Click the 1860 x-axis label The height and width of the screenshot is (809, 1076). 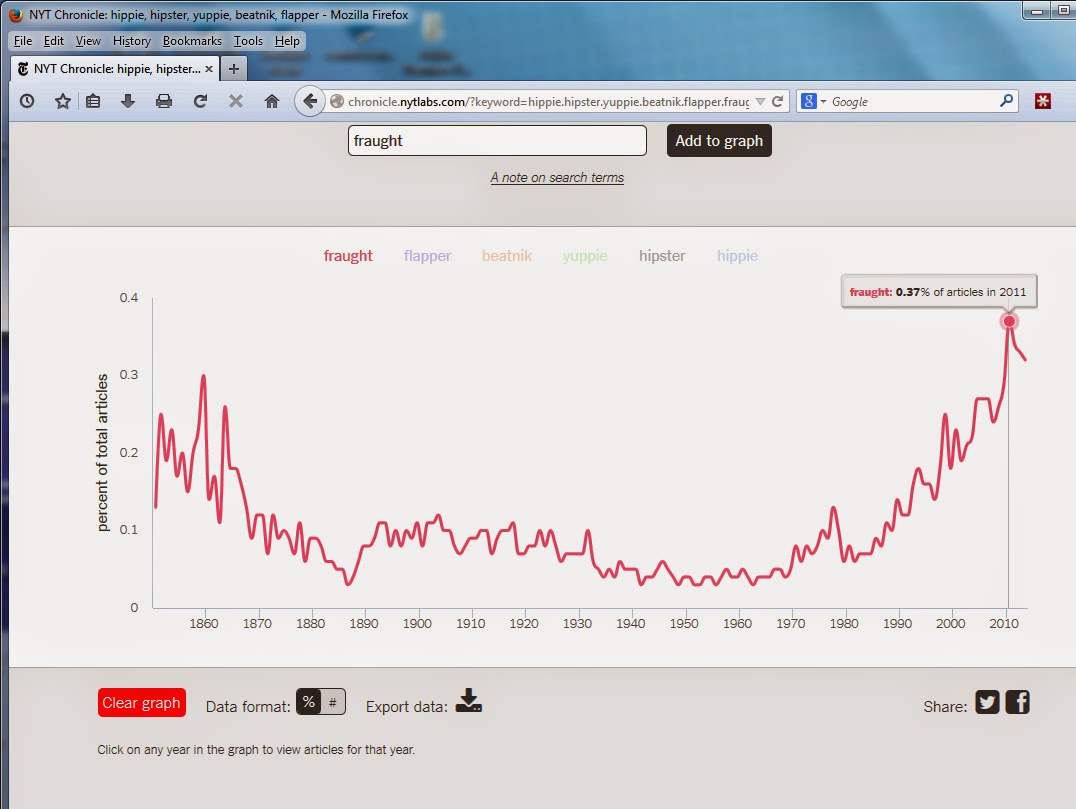[204, 624]
